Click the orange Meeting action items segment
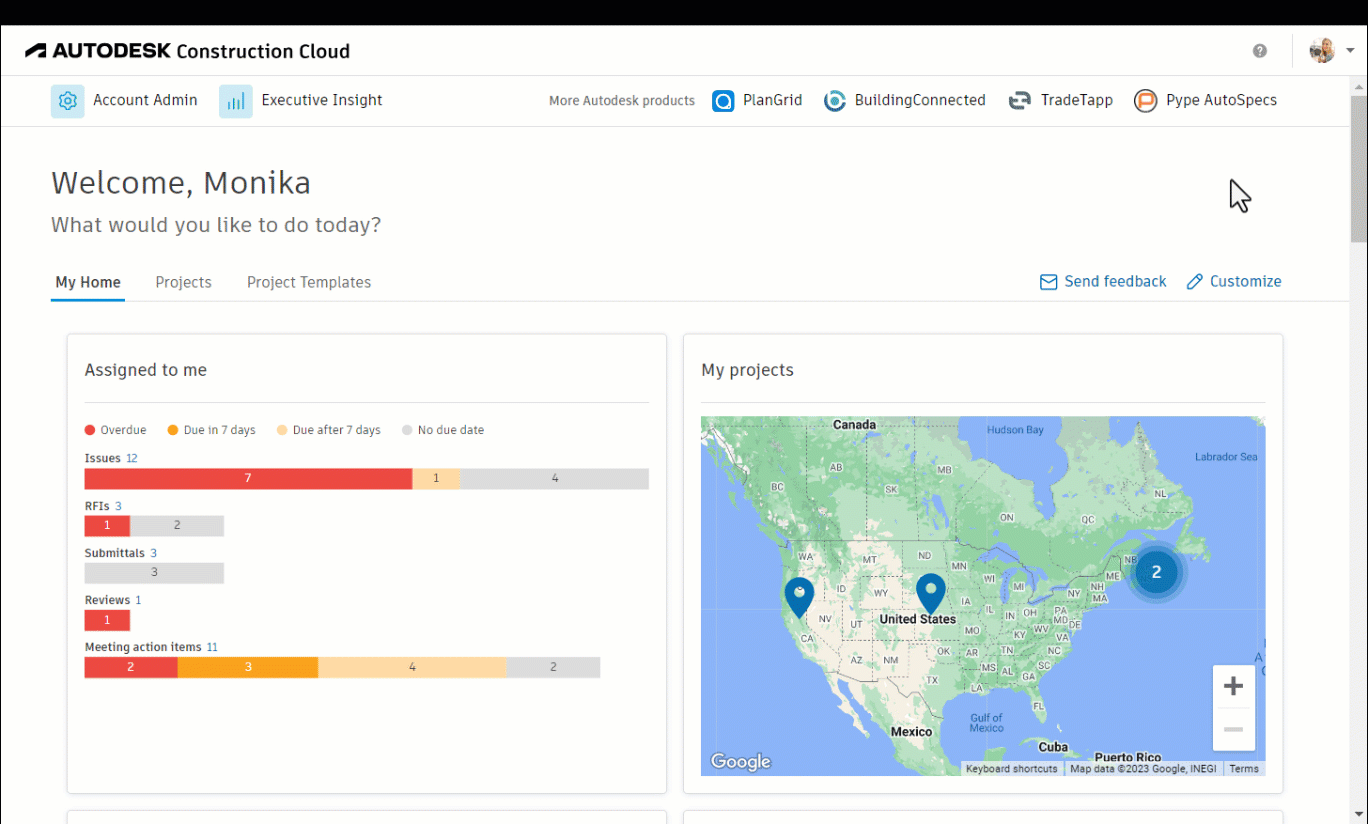 coord(248,667)
